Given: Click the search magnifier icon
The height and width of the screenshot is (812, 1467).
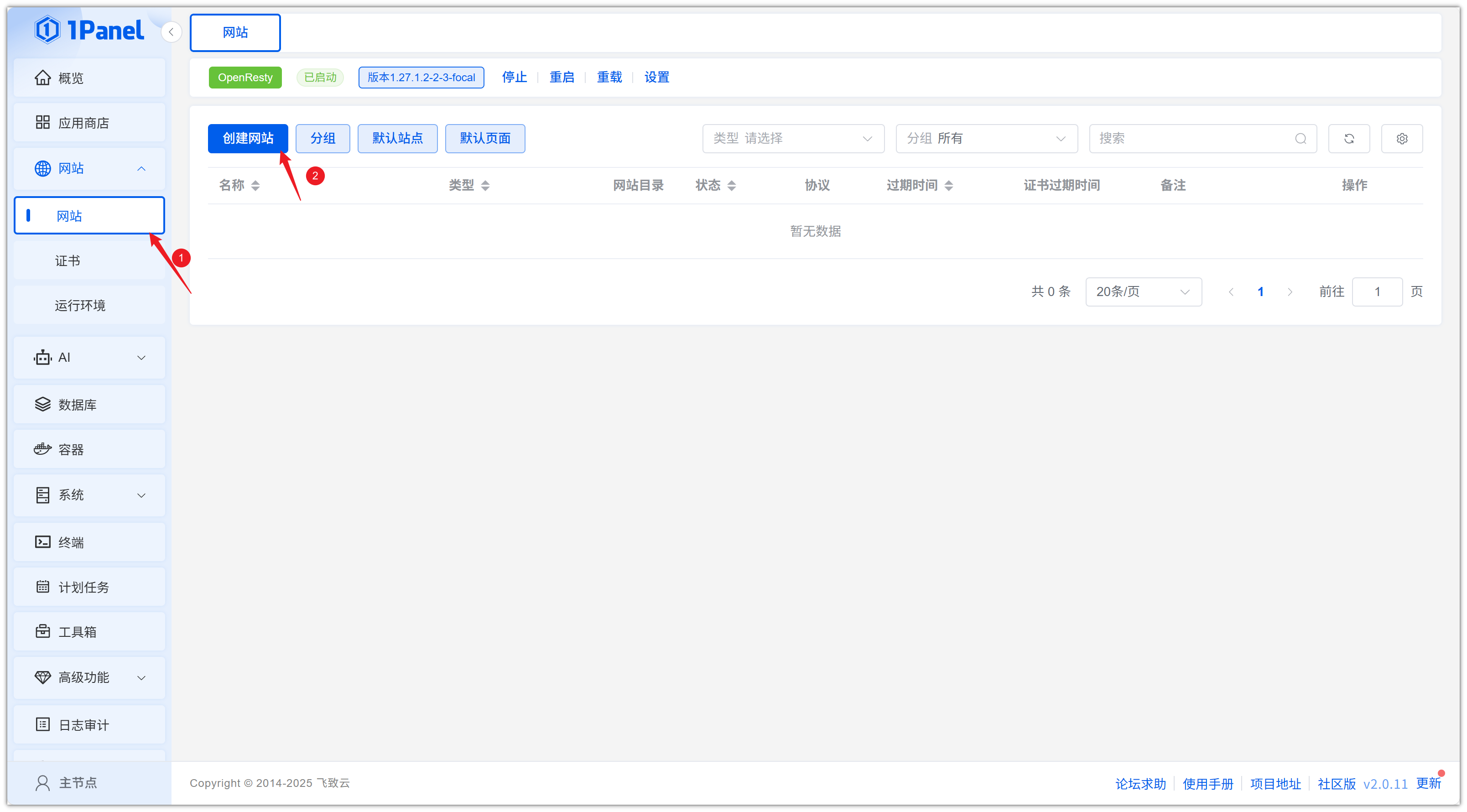Looking at the screenshot, I should 1300,138.
